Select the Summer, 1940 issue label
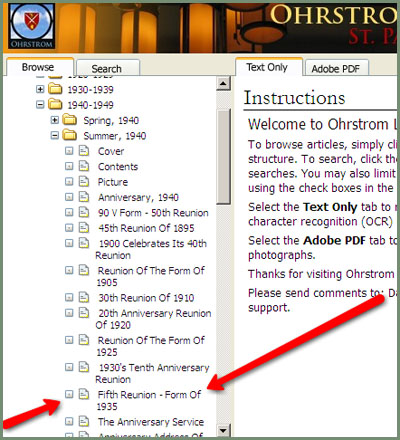 (115, 136)
